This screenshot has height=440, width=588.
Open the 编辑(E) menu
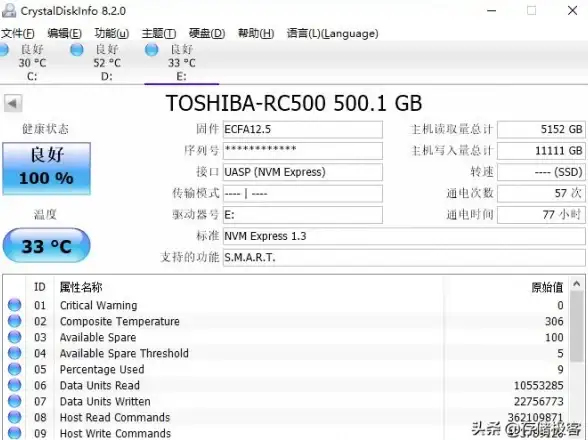64,33
